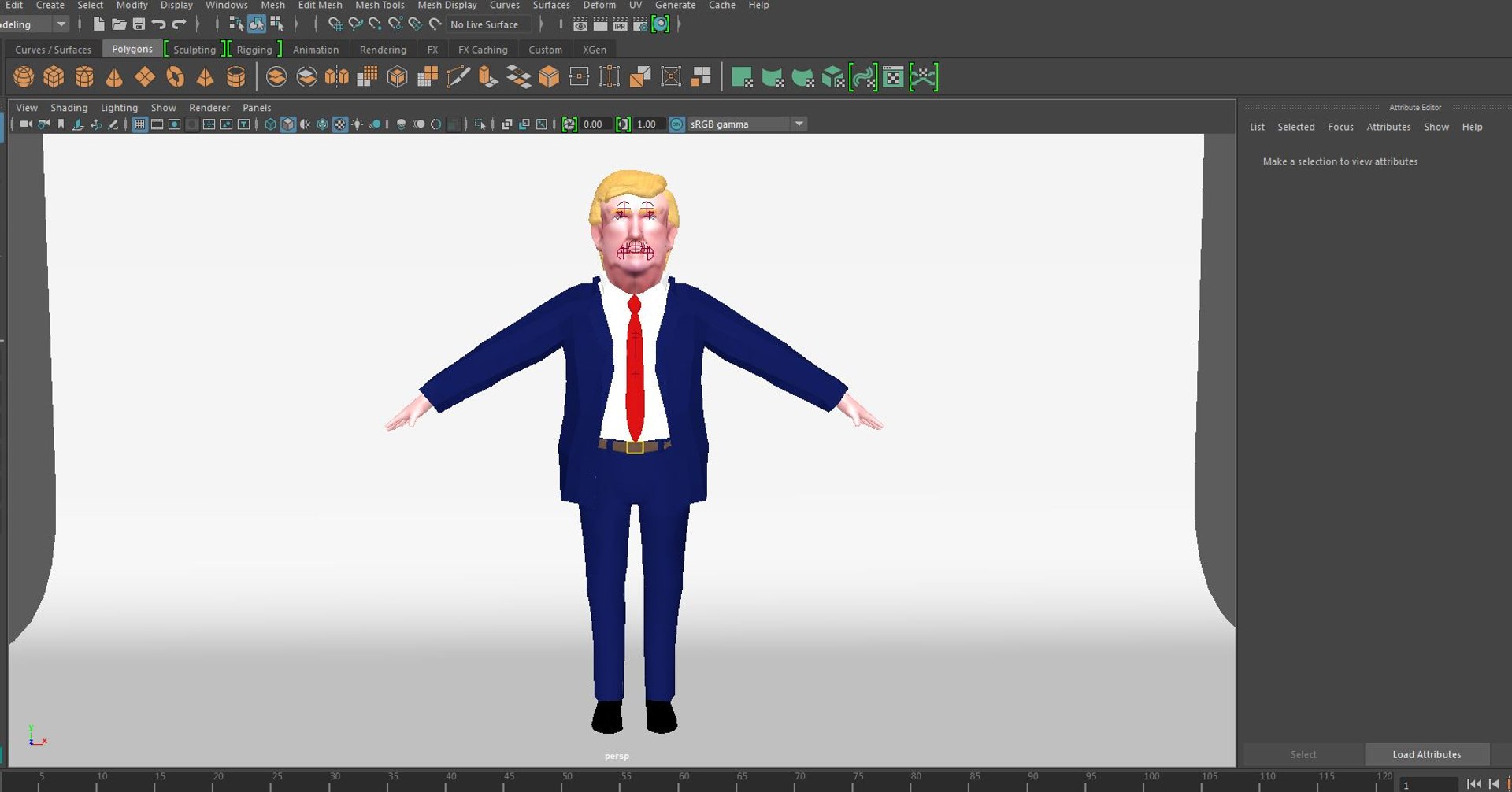Open the sRGB gamma view transform dropdown
This screenshot has width=1512, height=792.
(x=799, y=124)
